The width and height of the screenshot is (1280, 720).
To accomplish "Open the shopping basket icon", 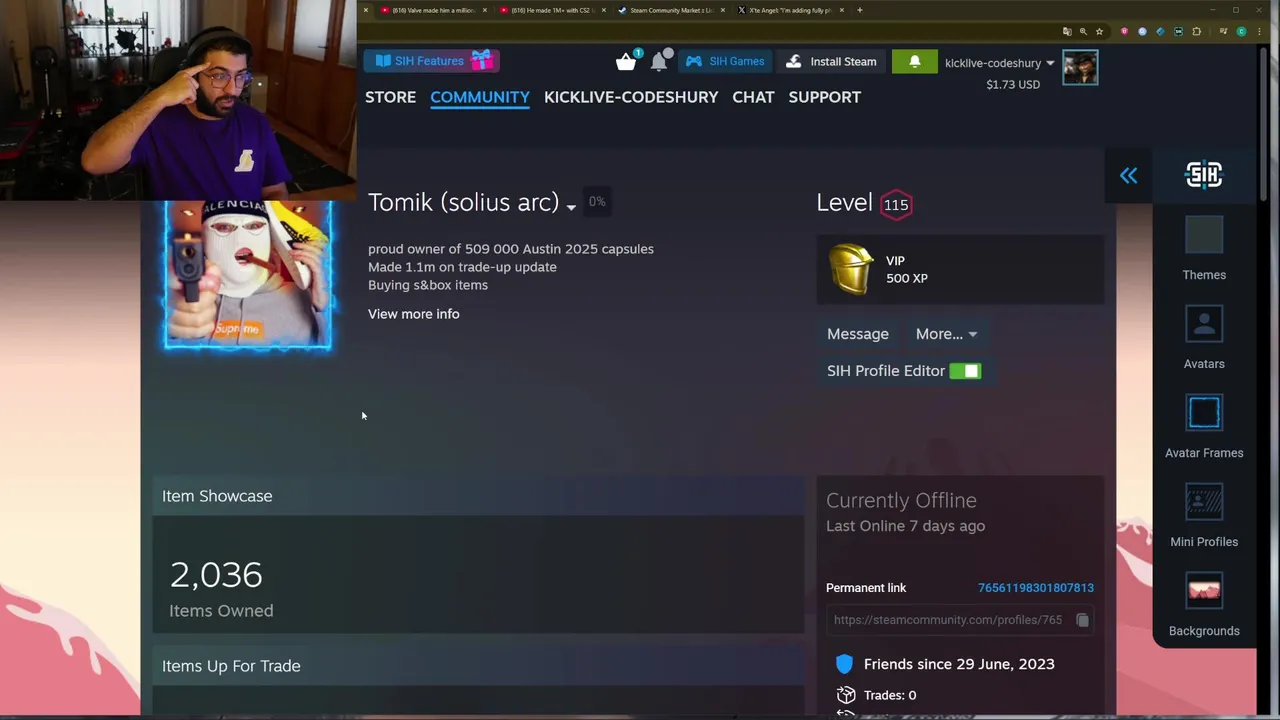I will (626, 62).
